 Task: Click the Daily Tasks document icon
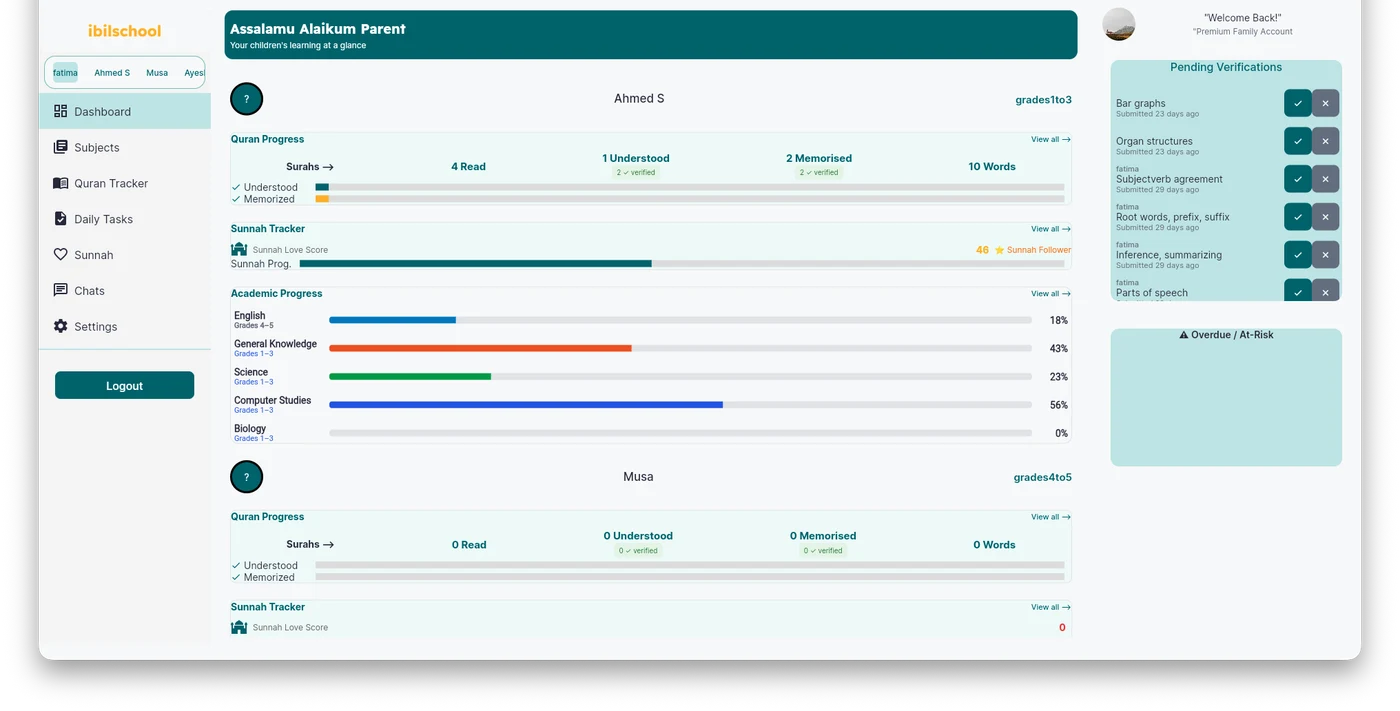tap(61, 219)
